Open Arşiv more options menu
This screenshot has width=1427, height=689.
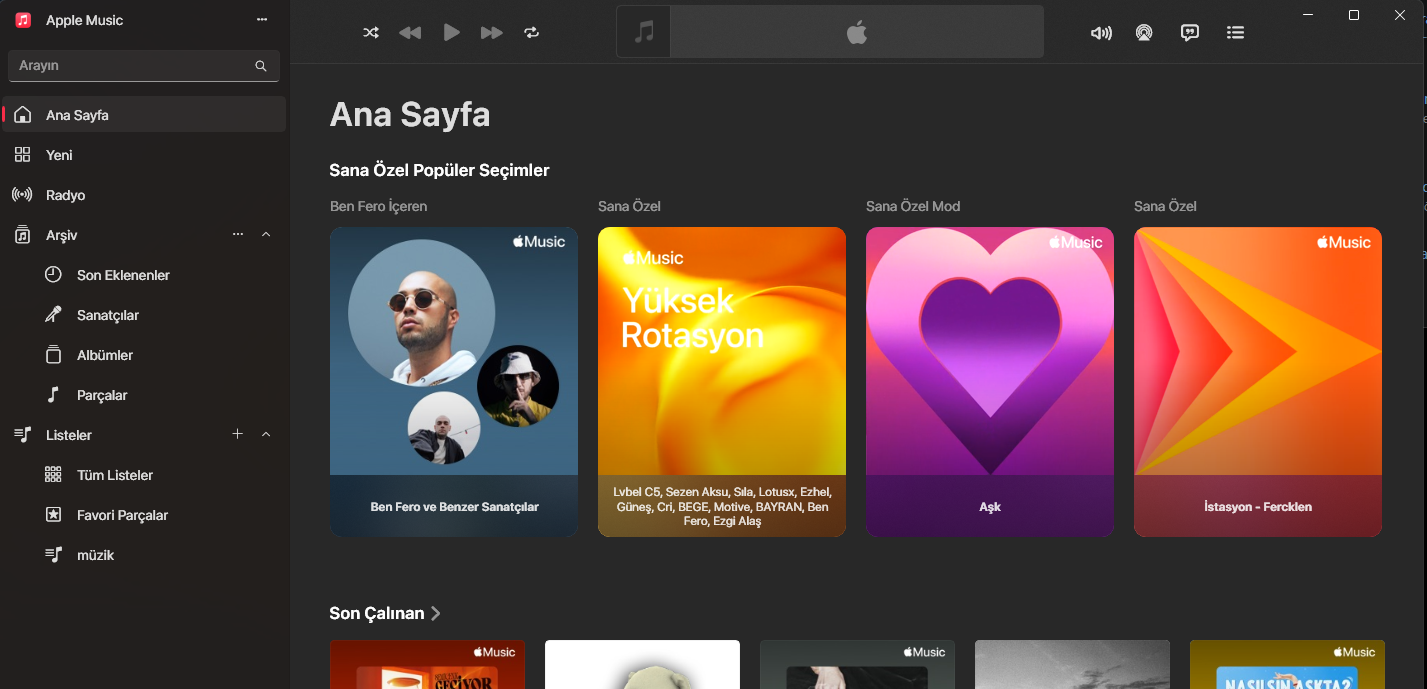(238, 234)
